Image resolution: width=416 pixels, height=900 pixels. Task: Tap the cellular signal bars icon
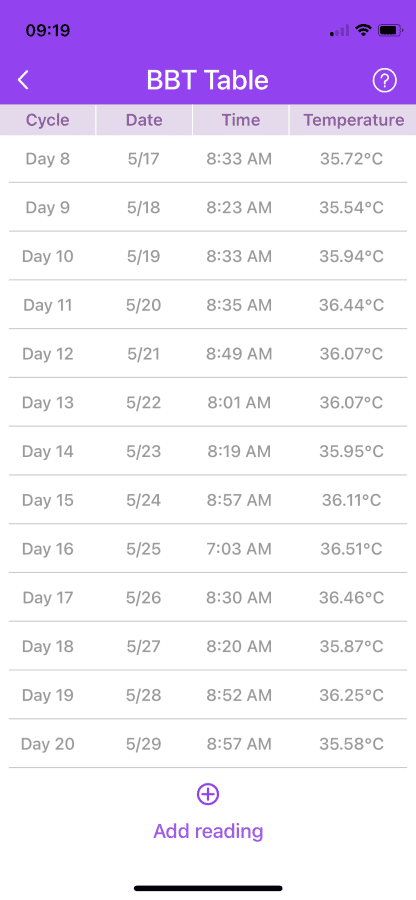point(339,30)
